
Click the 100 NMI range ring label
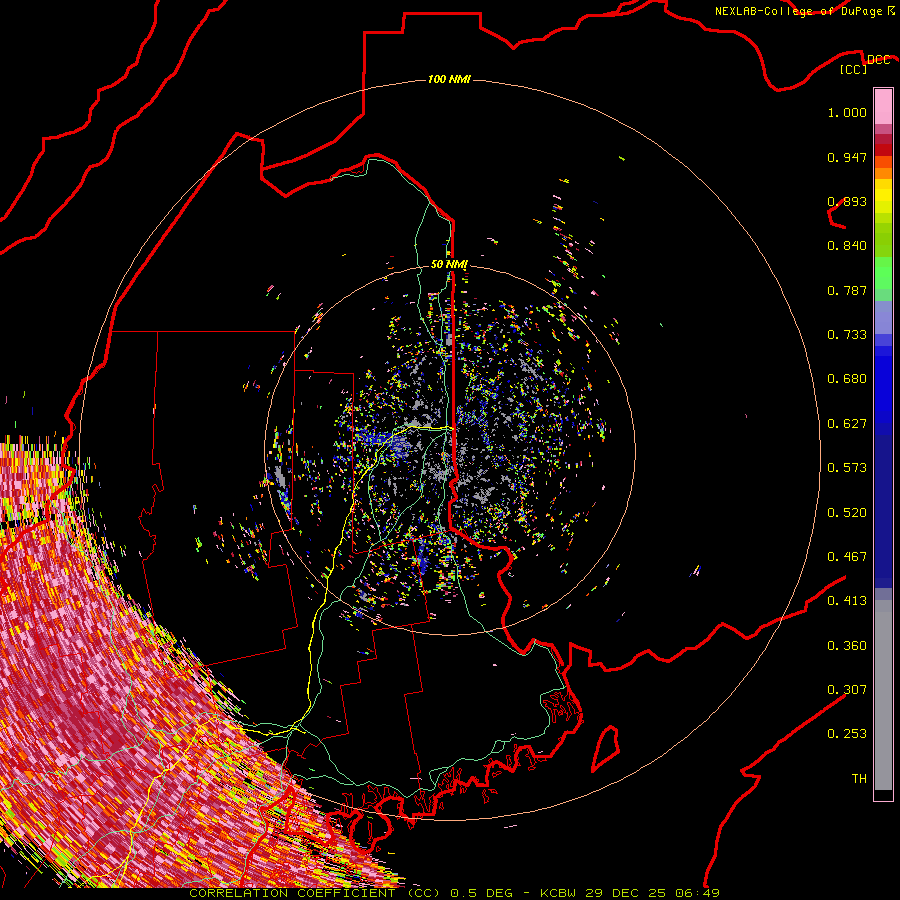pyautogui.click(x=449, y=79)
